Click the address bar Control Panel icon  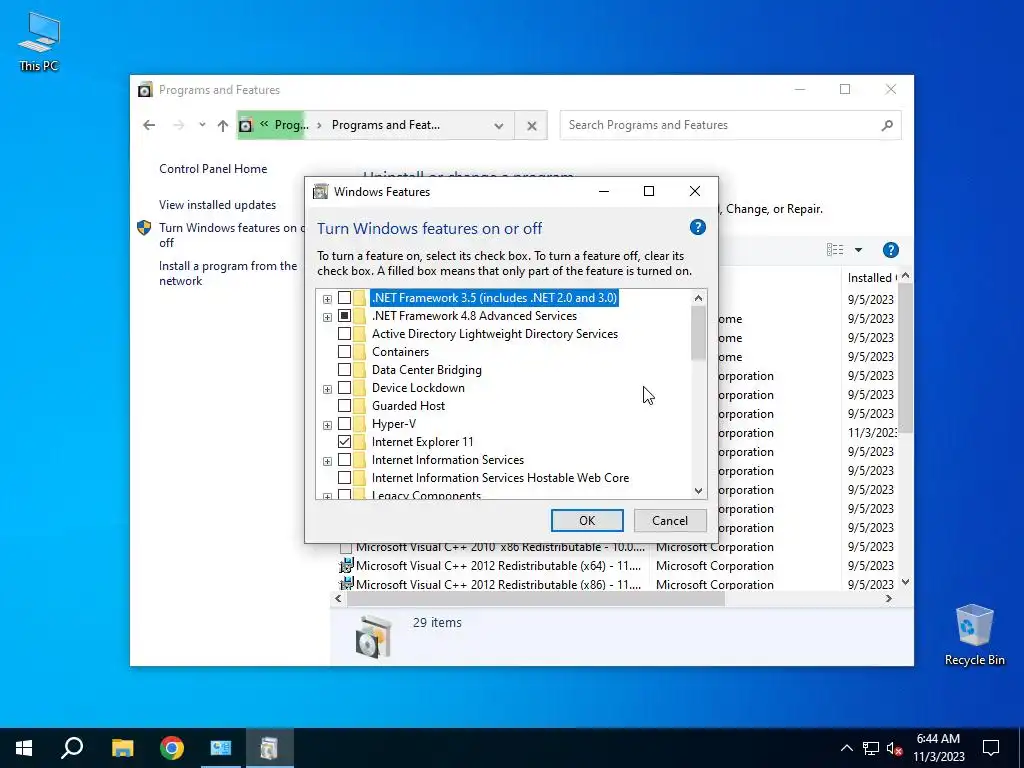246,125
